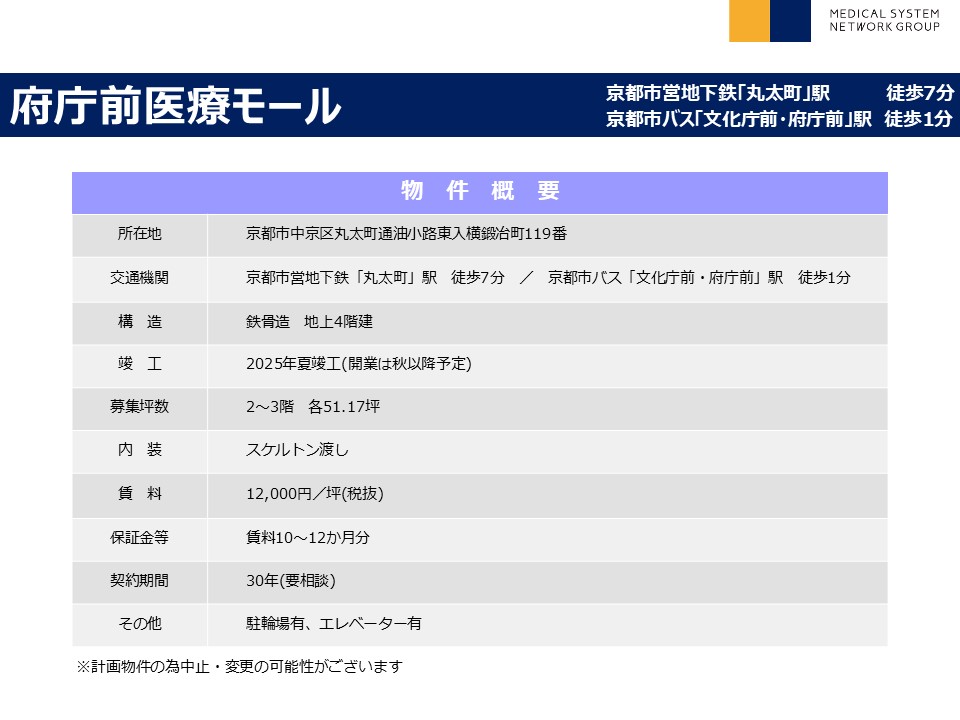960x720 pixels.
Task: Click the header line 京都市営地下鉄「丸太町」駅 徒歩7分
Action: click(780, 93)
